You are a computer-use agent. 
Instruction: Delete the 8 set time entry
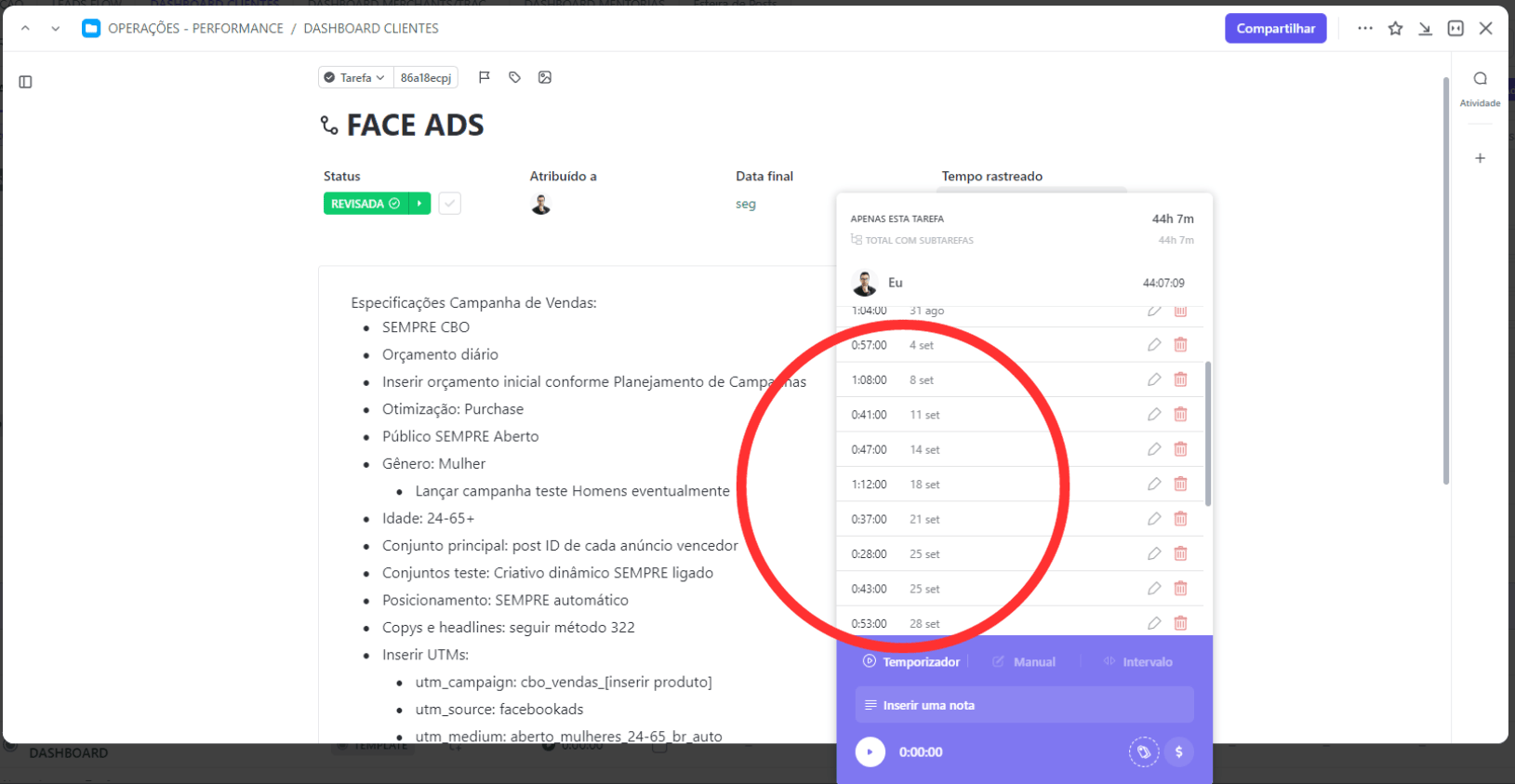point(1180,379)
